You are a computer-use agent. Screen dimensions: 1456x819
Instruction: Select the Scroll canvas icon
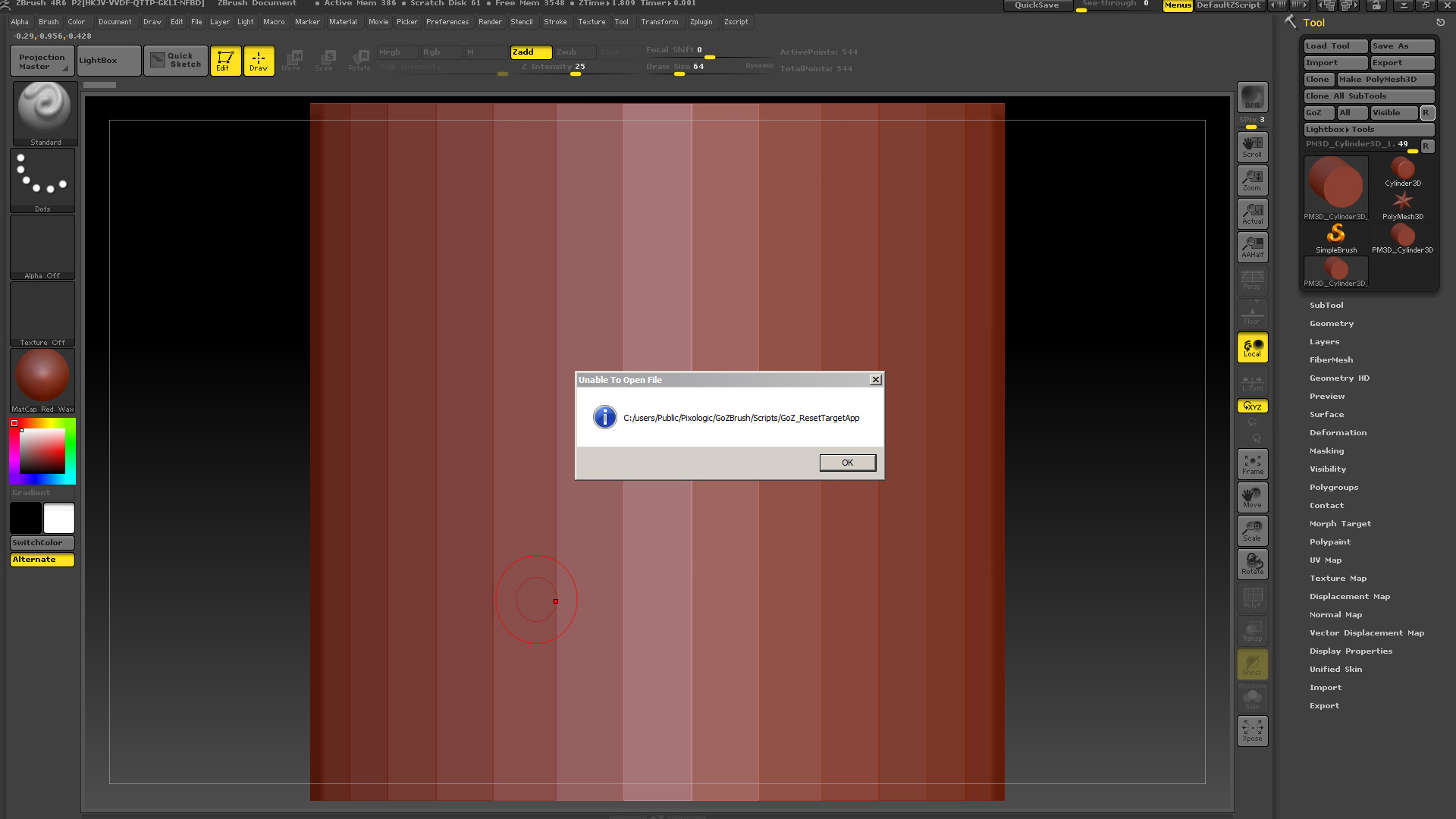[1252, 146]
